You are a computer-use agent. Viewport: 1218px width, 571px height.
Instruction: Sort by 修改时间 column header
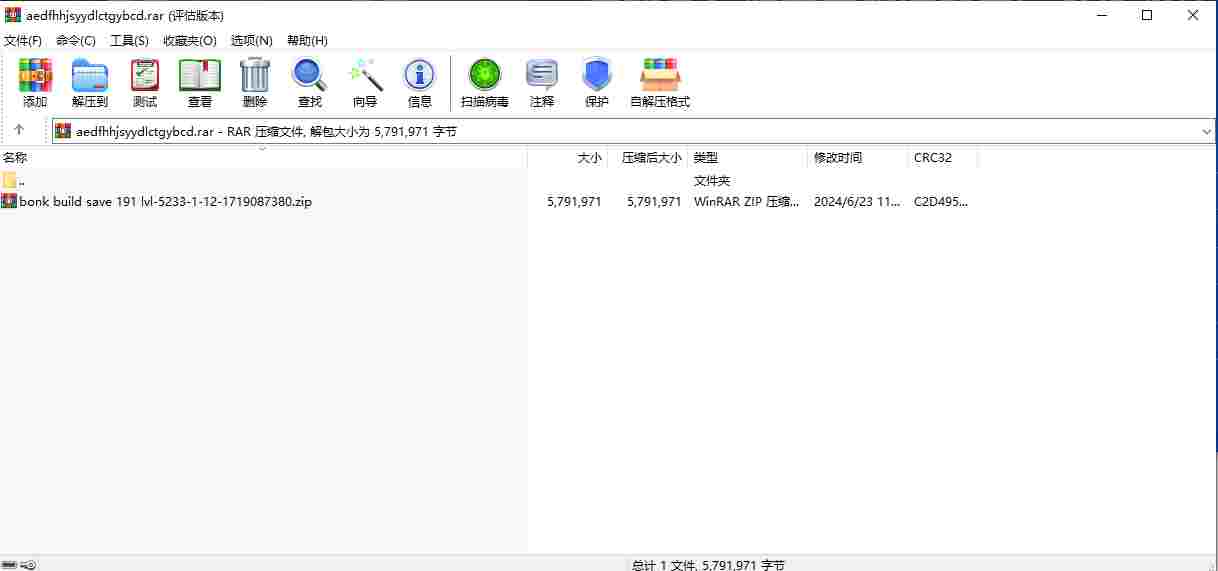(x=857, y=158)
